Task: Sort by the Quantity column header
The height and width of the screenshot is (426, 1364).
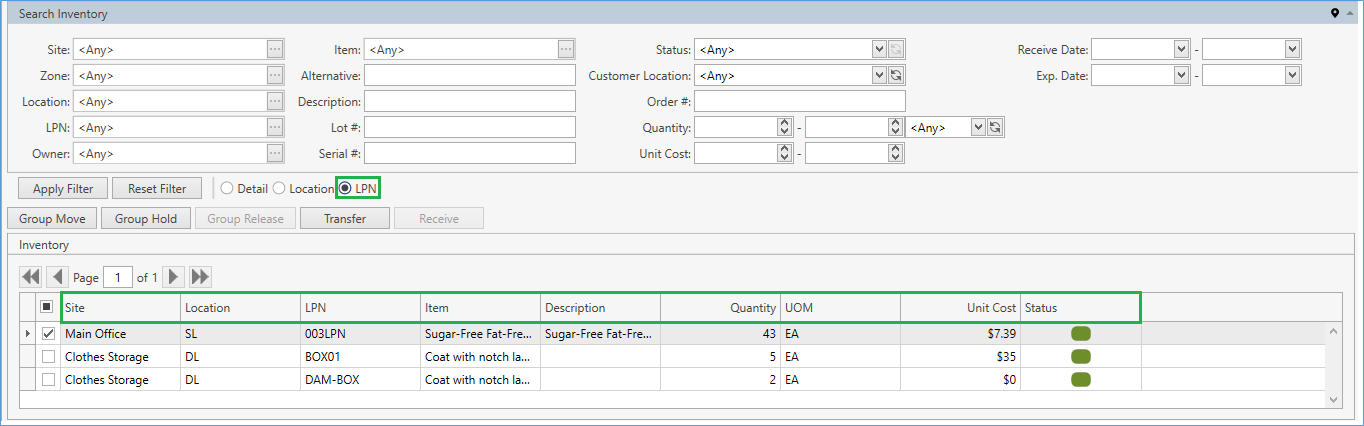Action: (720, 308)
